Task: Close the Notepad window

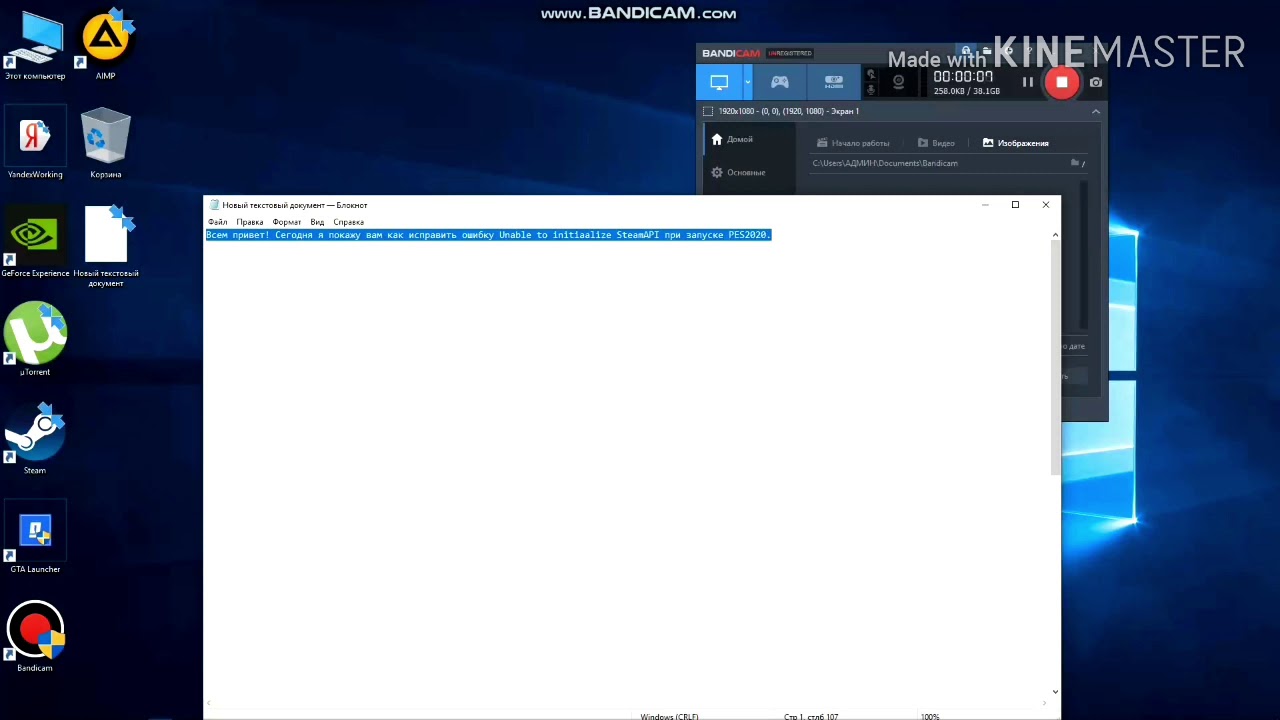Action: pyautogui.click(x=1046, y=205)
